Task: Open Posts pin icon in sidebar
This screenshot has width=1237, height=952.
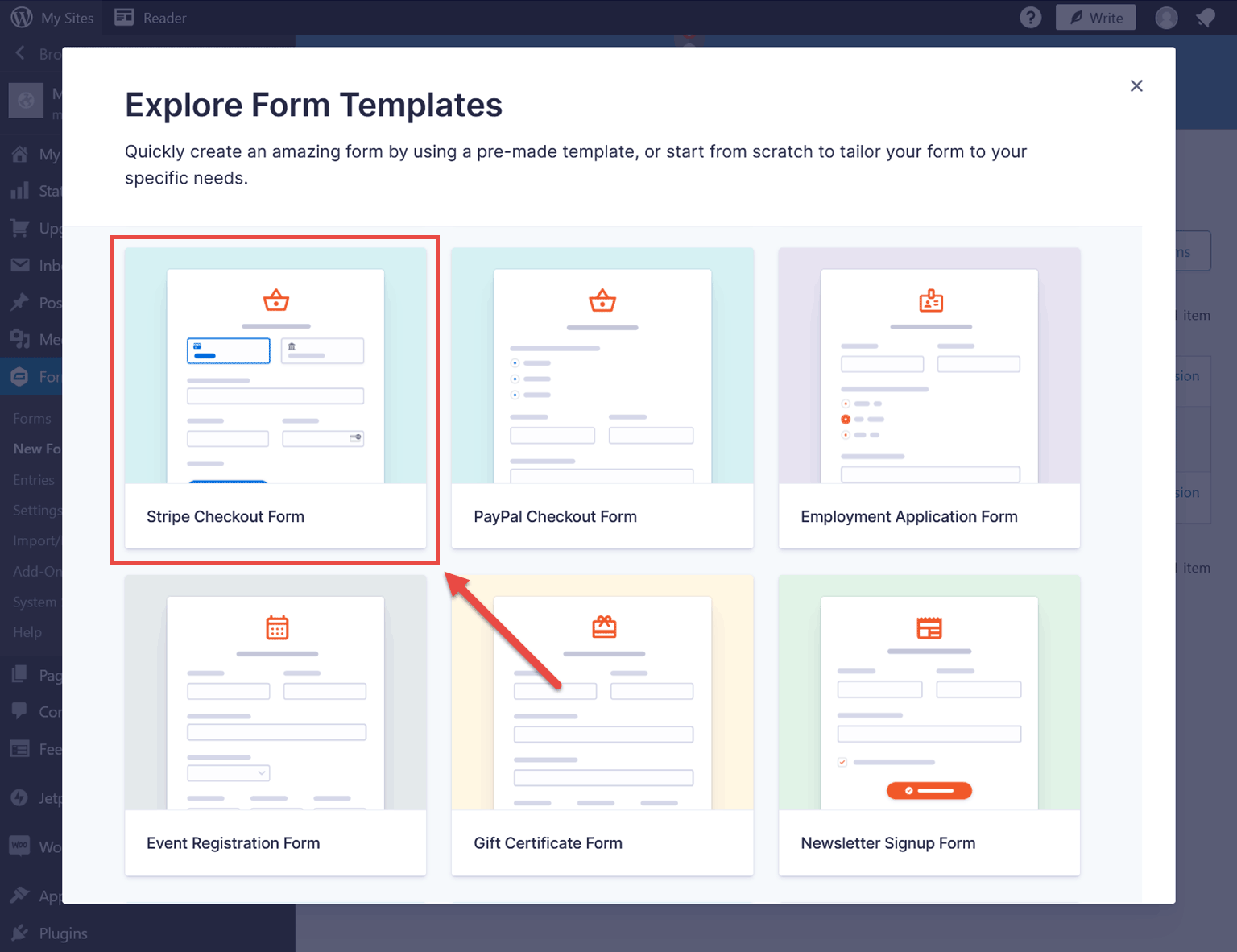Action: coord(20,302)
